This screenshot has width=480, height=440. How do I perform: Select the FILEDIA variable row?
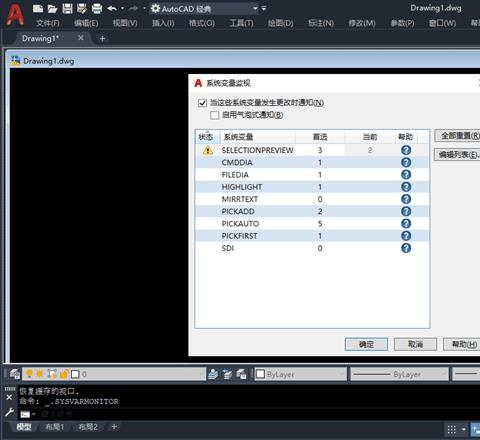pyautogui.click(x=312, y=175)
